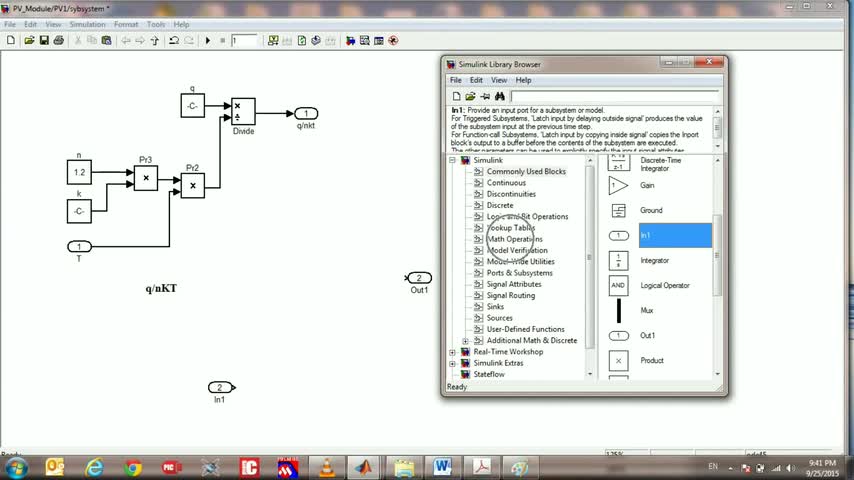Select the Signal Routing library

[511, 295]
